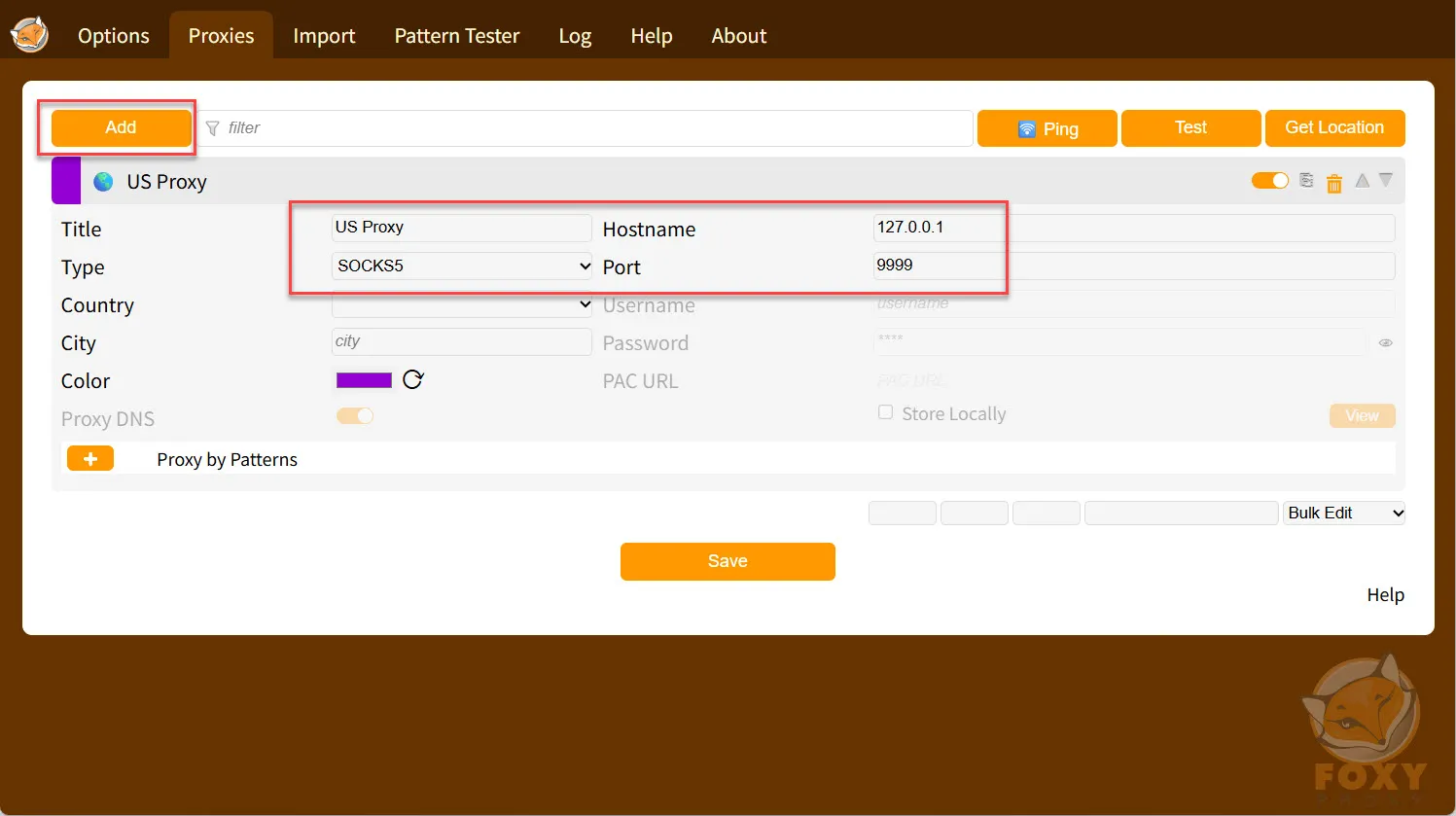
Task: Click the Save button
Action: tap(728, 561)
